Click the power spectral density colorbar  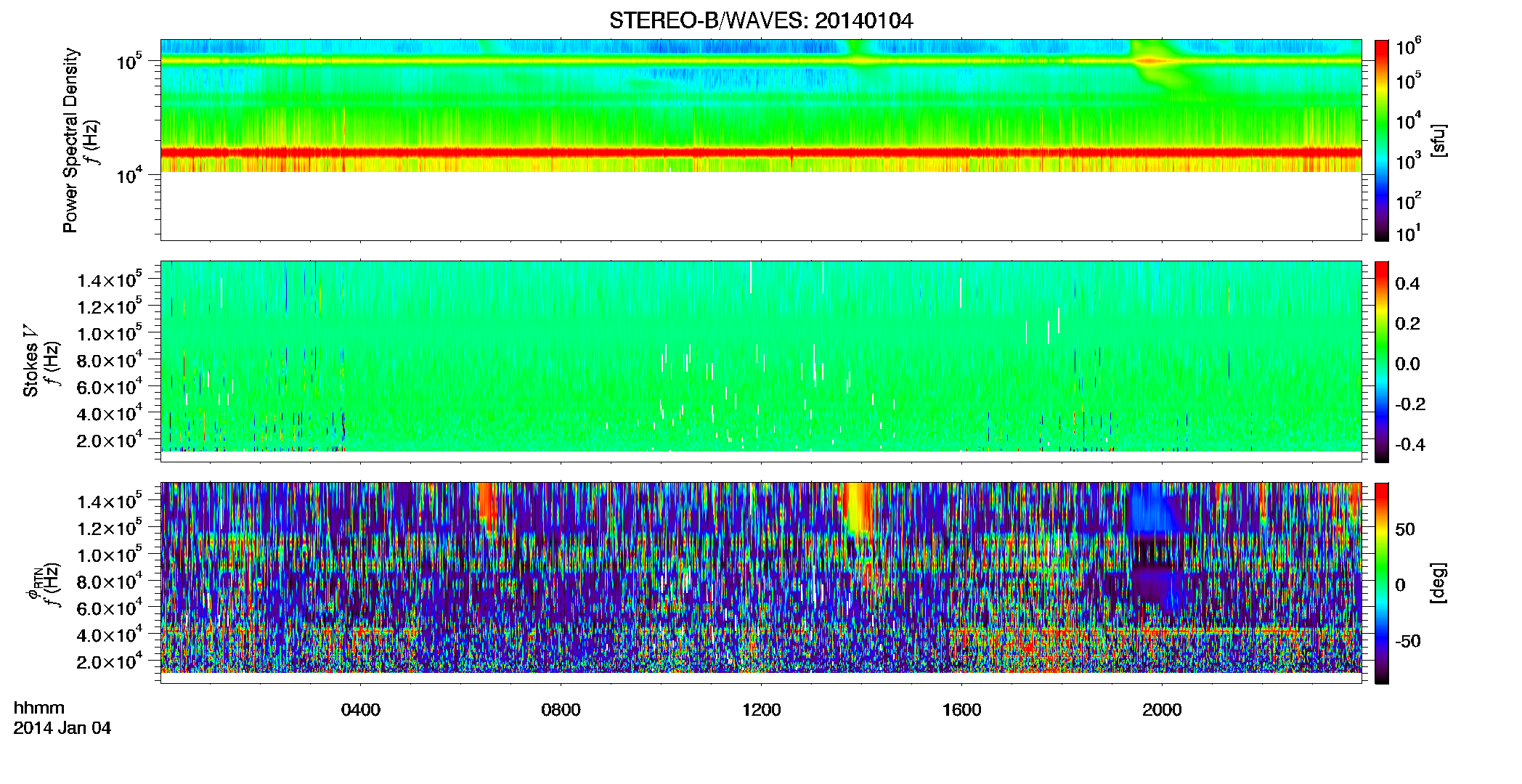pyautogui.click(x=1382, y=140)
